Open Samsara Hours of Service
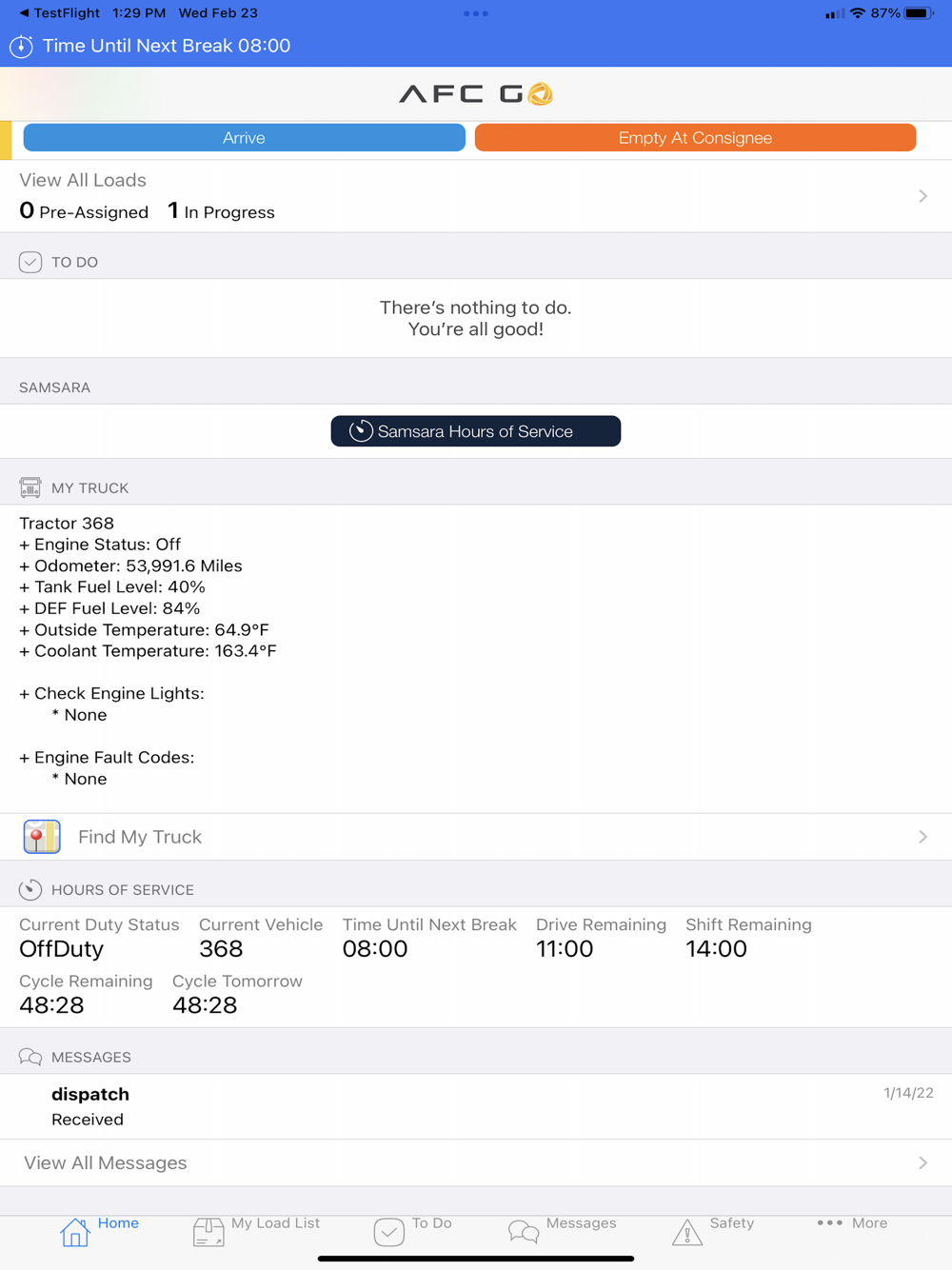This screenshot has height=1270, width=952. [475, 431]
